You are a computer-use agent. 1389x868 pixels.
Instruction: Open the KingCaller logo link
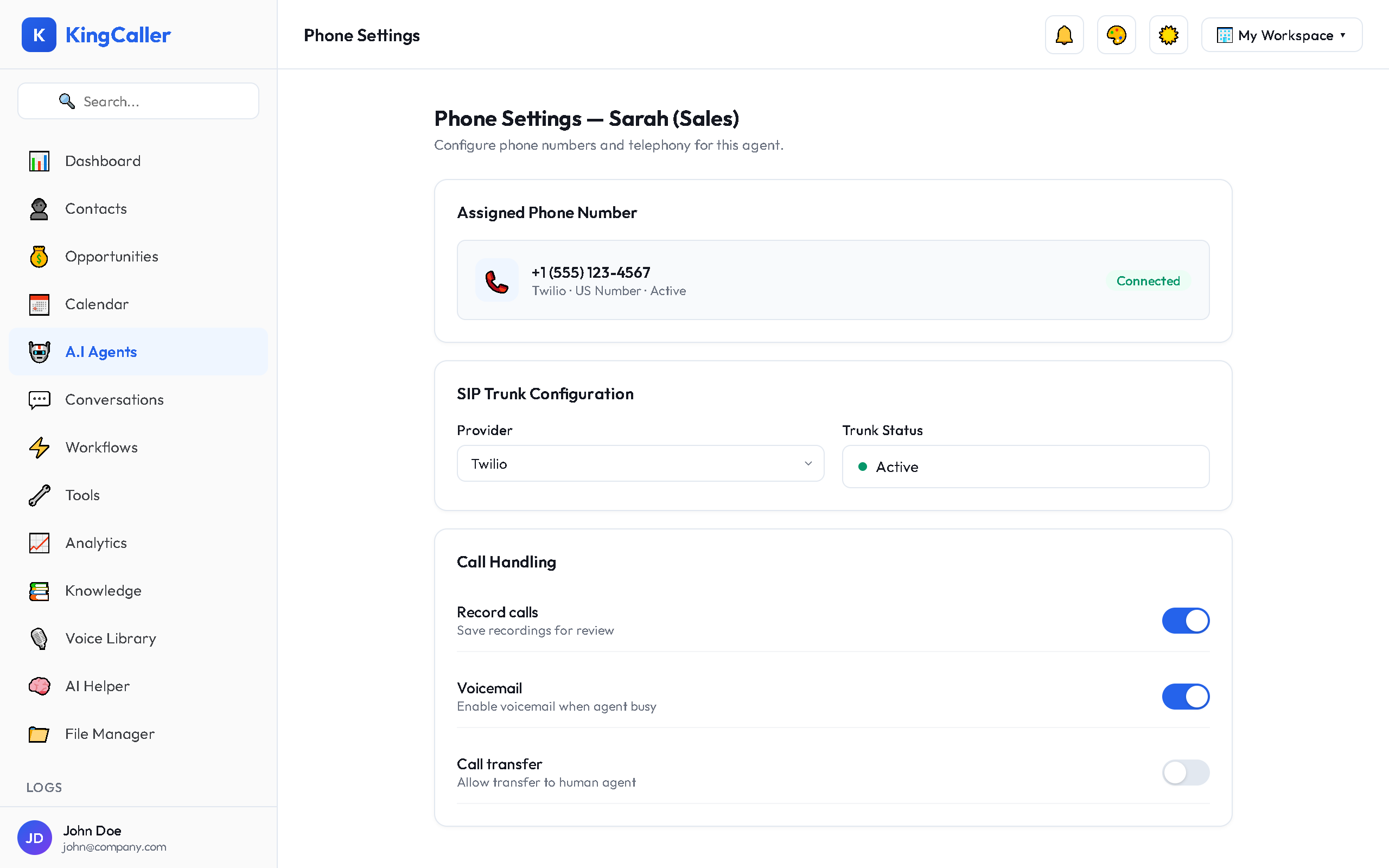(97, 34)
